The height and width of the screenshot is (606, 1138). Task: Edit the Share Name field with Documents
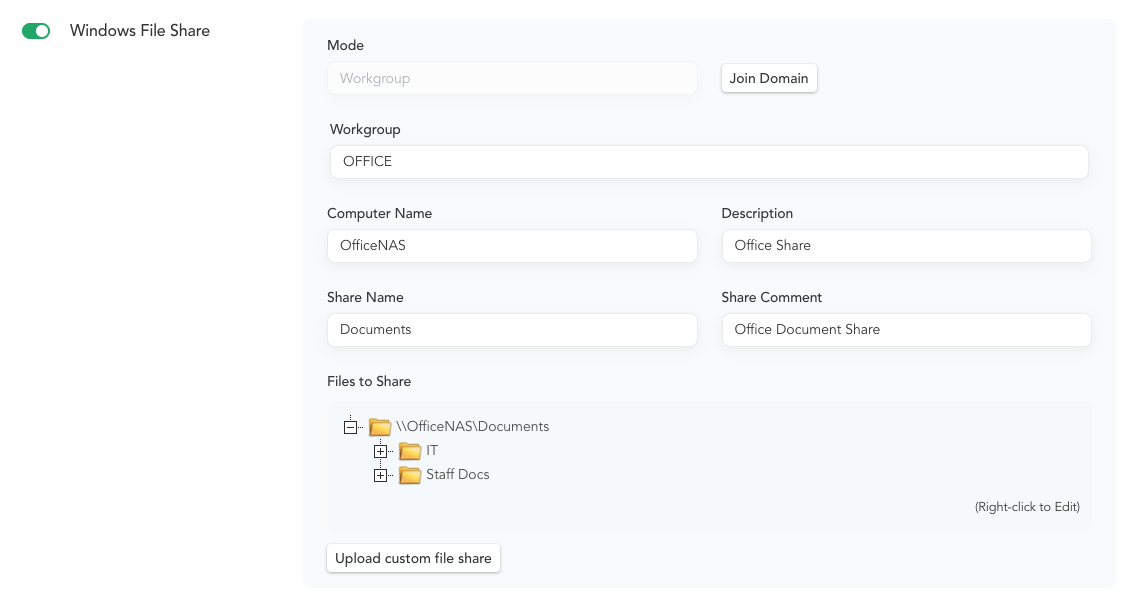point(512,329)
